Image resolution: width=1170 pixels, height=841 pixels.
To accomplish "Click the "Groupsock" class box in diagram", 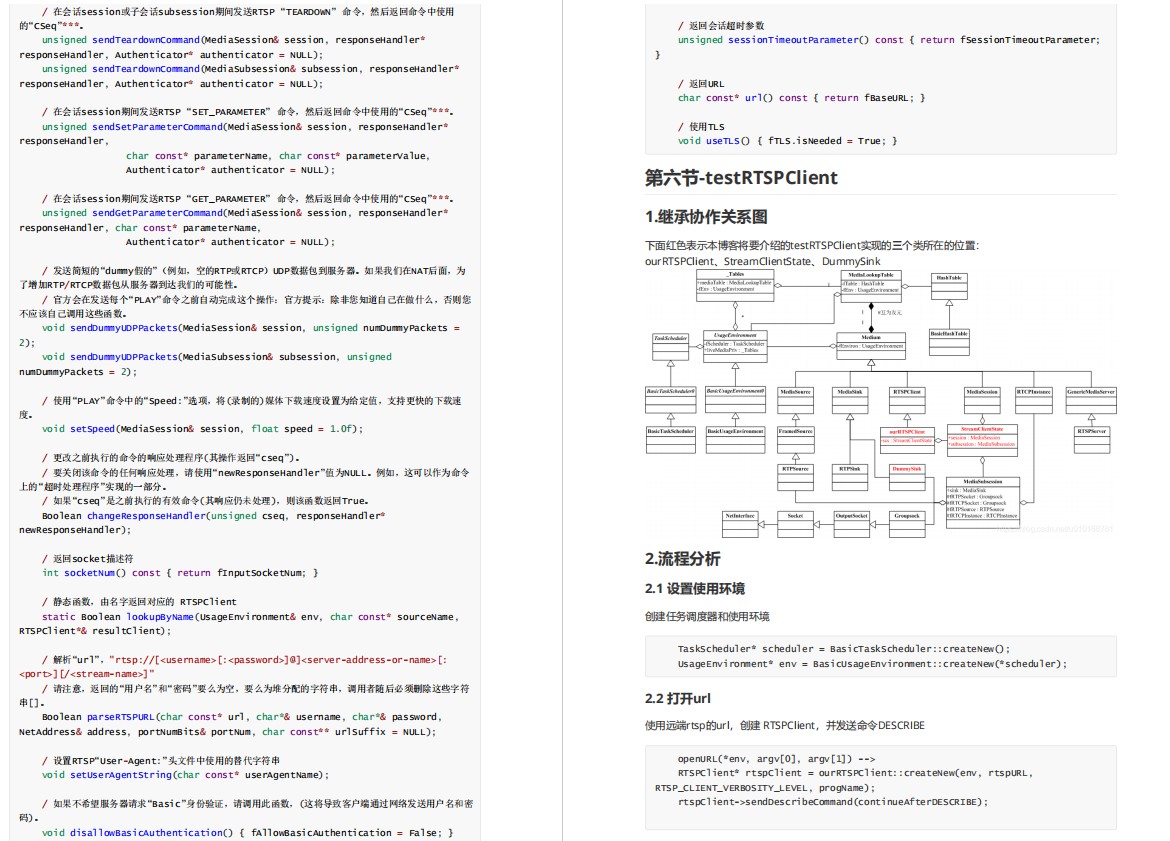I will coord(907,525).
